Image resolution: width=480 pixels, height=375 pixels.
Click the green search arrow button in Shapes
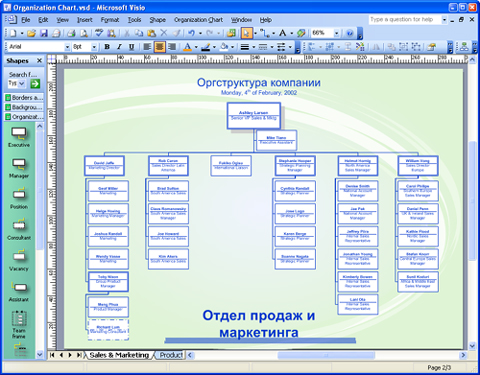(35, 84)
